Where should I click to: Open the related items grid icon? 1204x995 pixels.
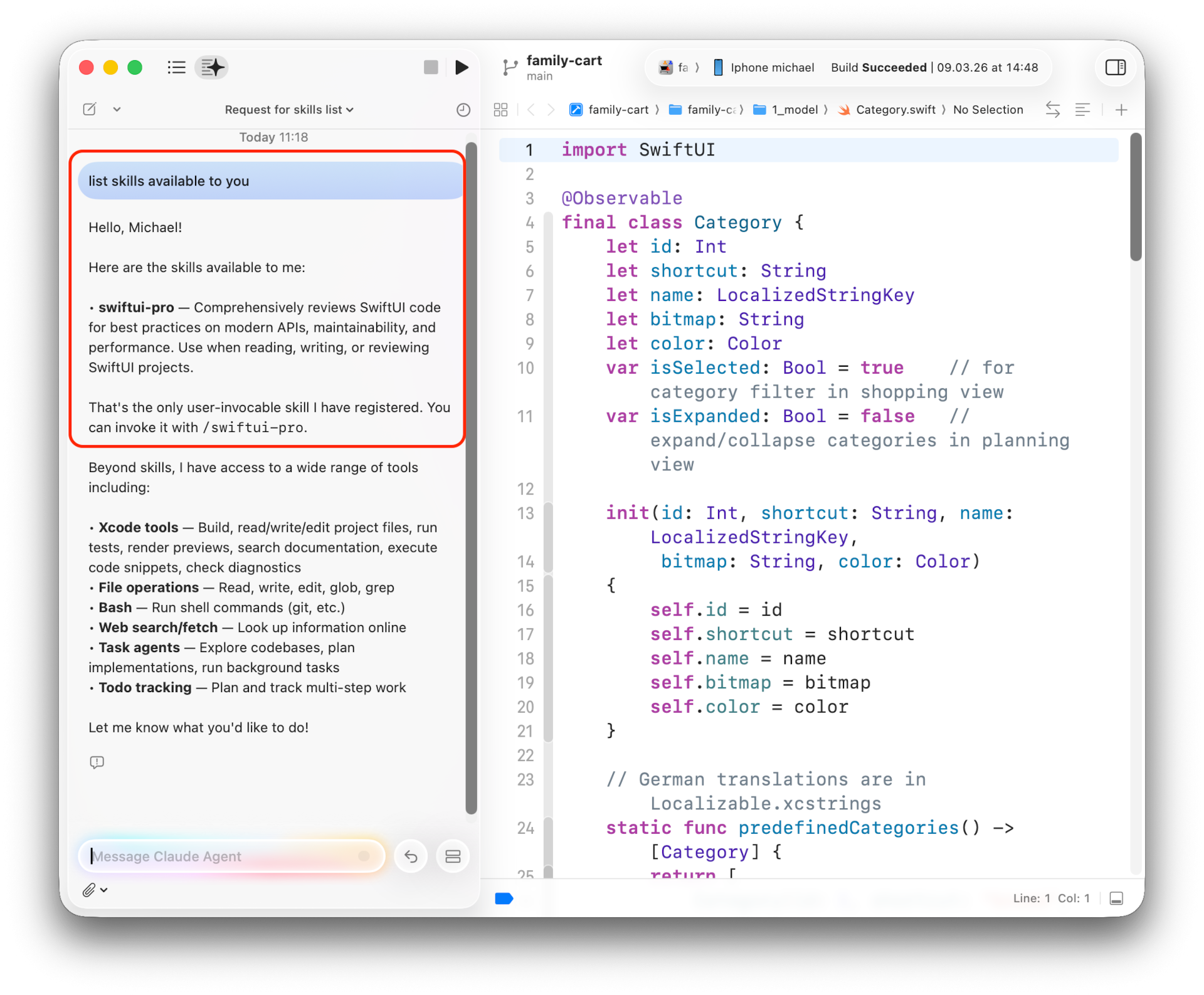(500, 110)
